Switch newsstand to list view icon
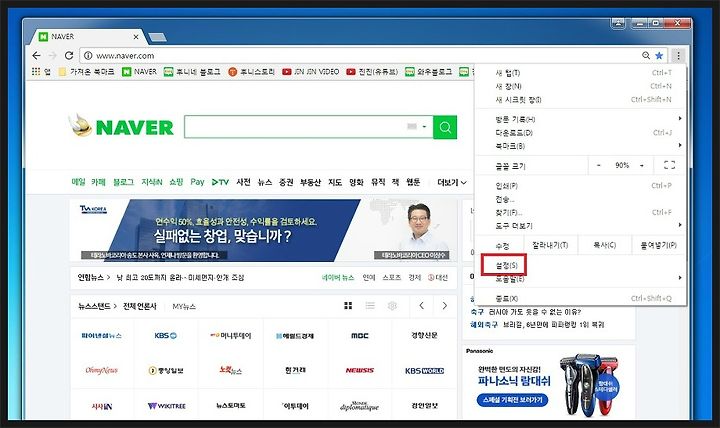 [x=370, y=305]
